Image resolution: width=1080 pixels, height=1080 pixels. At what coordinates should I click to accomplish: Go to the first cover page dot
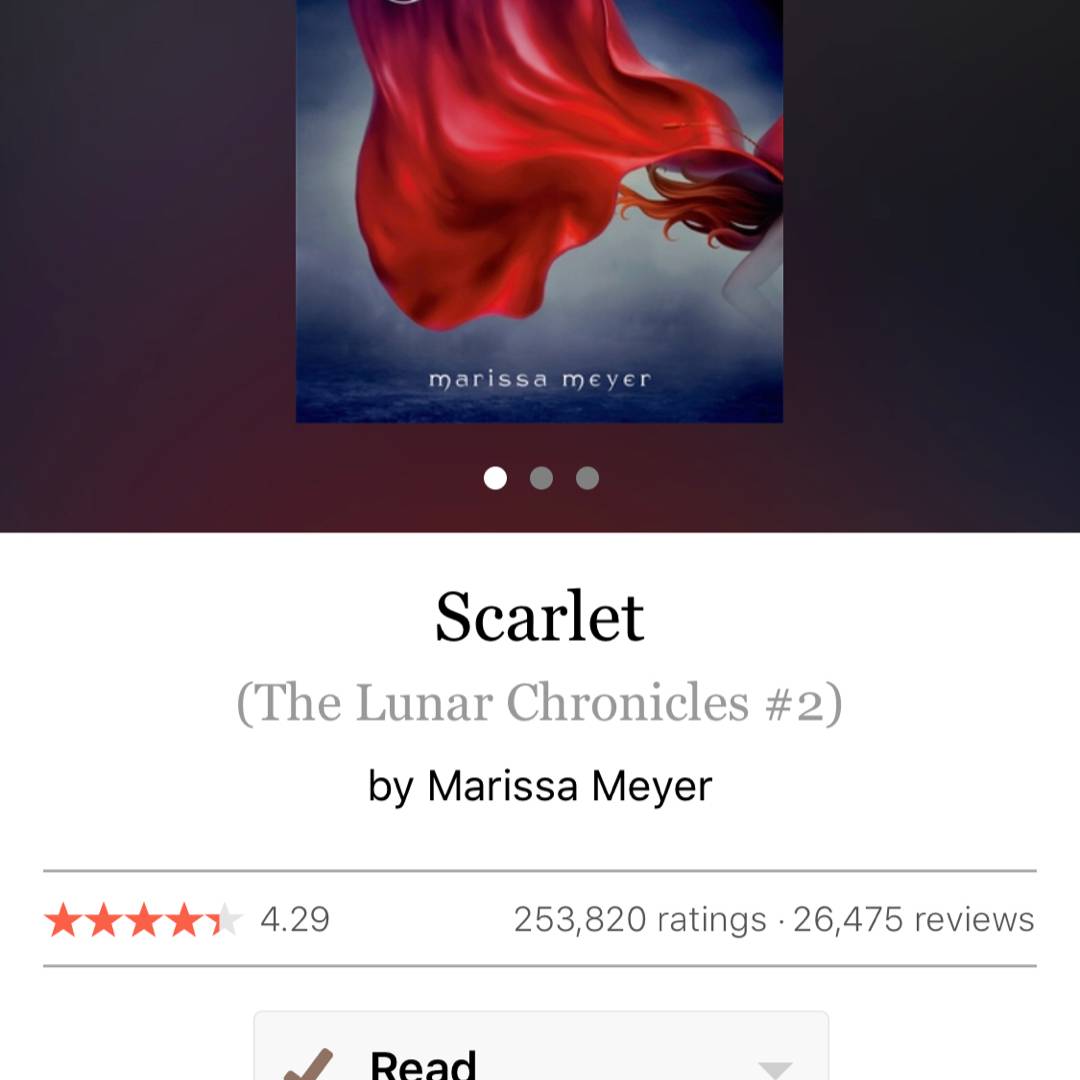point(495,477)
